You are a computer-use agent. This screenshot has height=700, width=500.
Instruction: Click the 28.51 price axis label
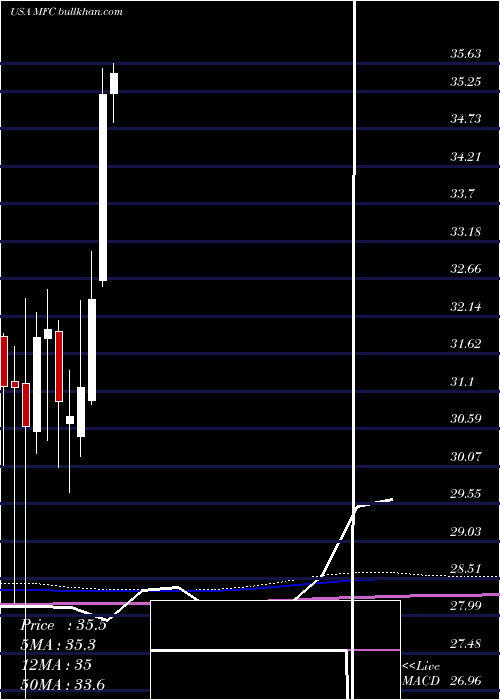(x=466, y=569)
